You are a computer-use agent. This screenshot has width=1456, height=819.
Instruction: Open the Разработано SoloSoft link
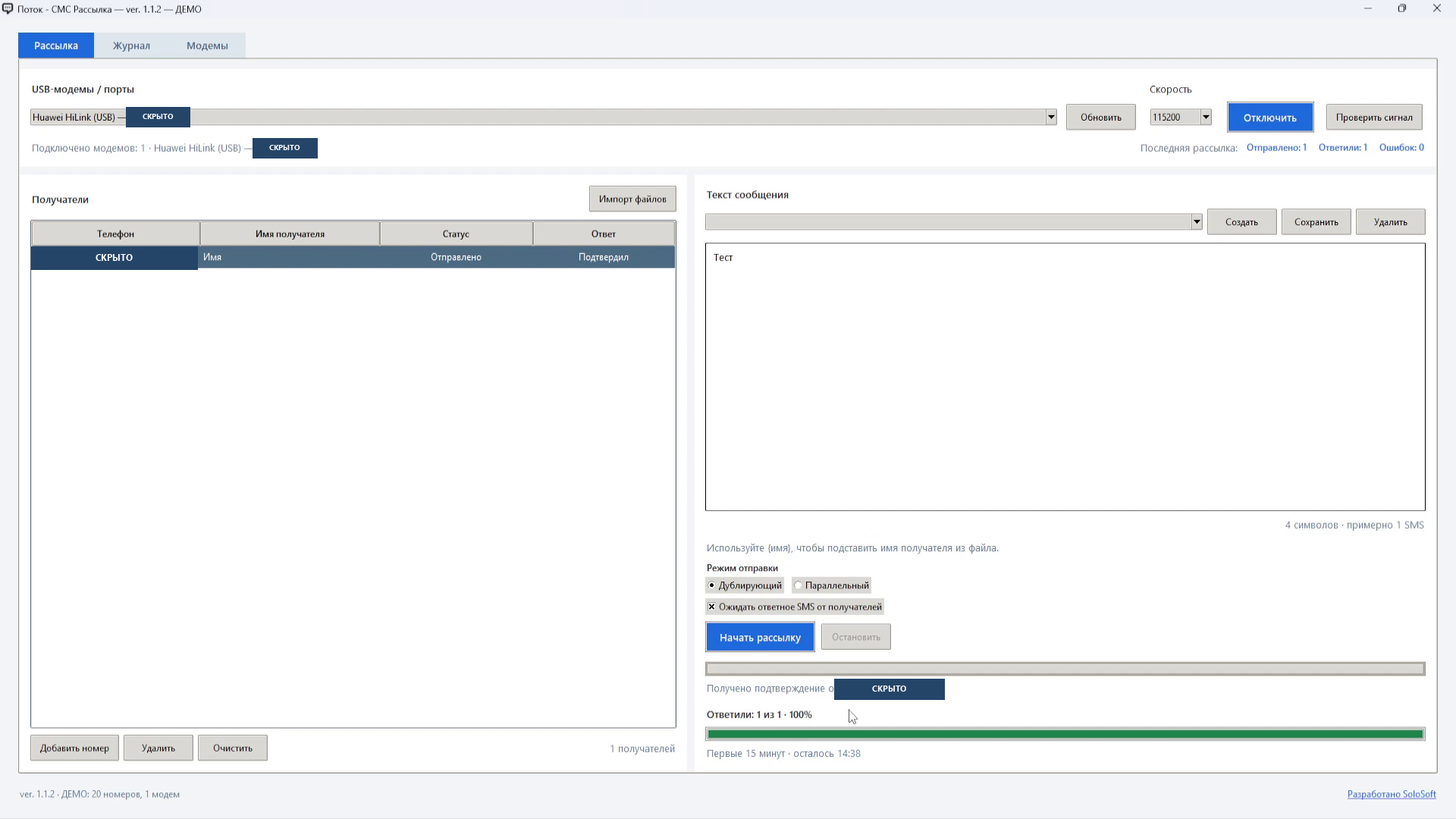(1392, 794)
